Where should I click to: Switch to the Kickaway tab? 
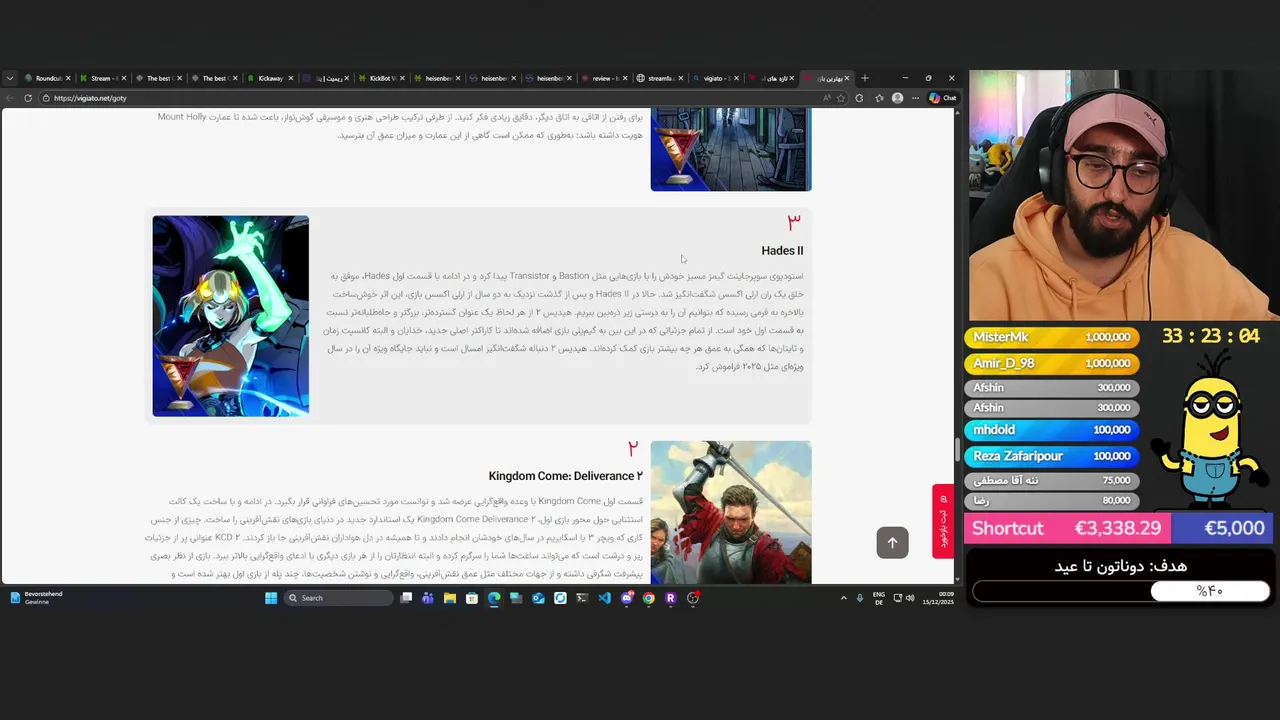click(268, 78)
